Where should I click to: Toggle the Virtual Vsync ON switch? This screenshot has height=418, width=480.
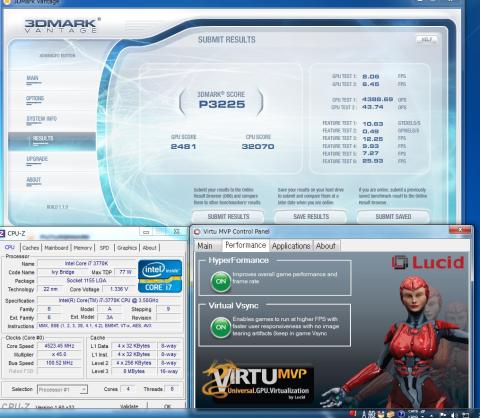[221, 327]
